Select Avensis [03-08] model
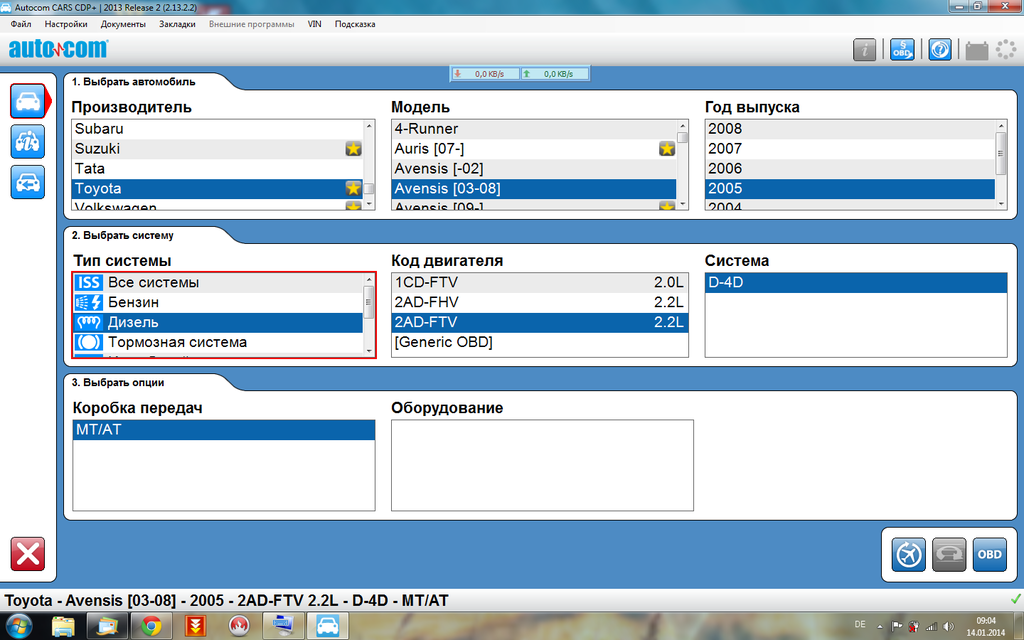Viewport: 1024px width, 640px height. (534, 189)
